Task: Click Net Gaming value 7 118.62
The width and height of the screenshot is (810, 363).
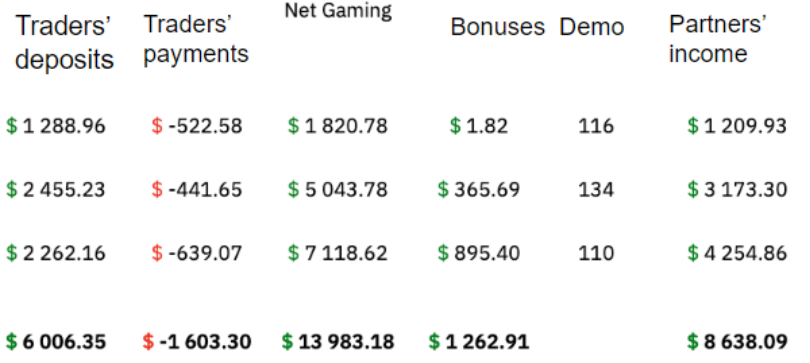Action: (x=337, y=253)
